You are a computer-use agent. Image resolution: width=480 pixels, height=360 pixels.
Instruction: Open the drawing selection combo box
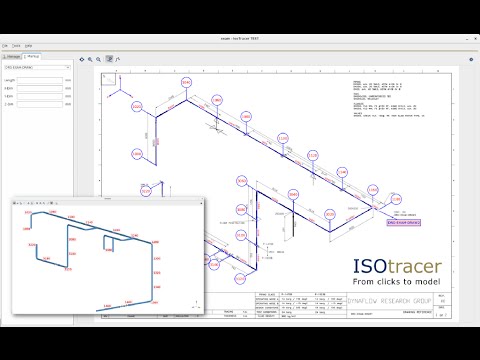pyautogui.click(x=37, y=67)
